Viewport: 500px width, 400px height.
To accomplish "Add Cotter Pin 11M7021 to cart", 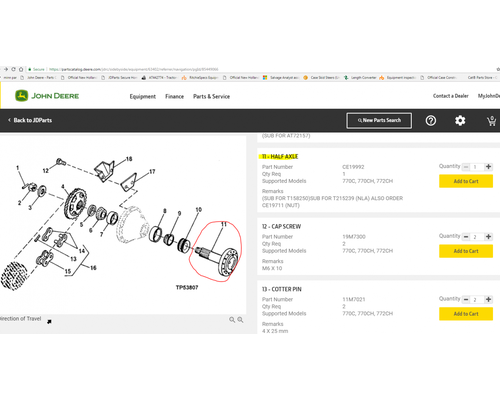I will 466,314.
